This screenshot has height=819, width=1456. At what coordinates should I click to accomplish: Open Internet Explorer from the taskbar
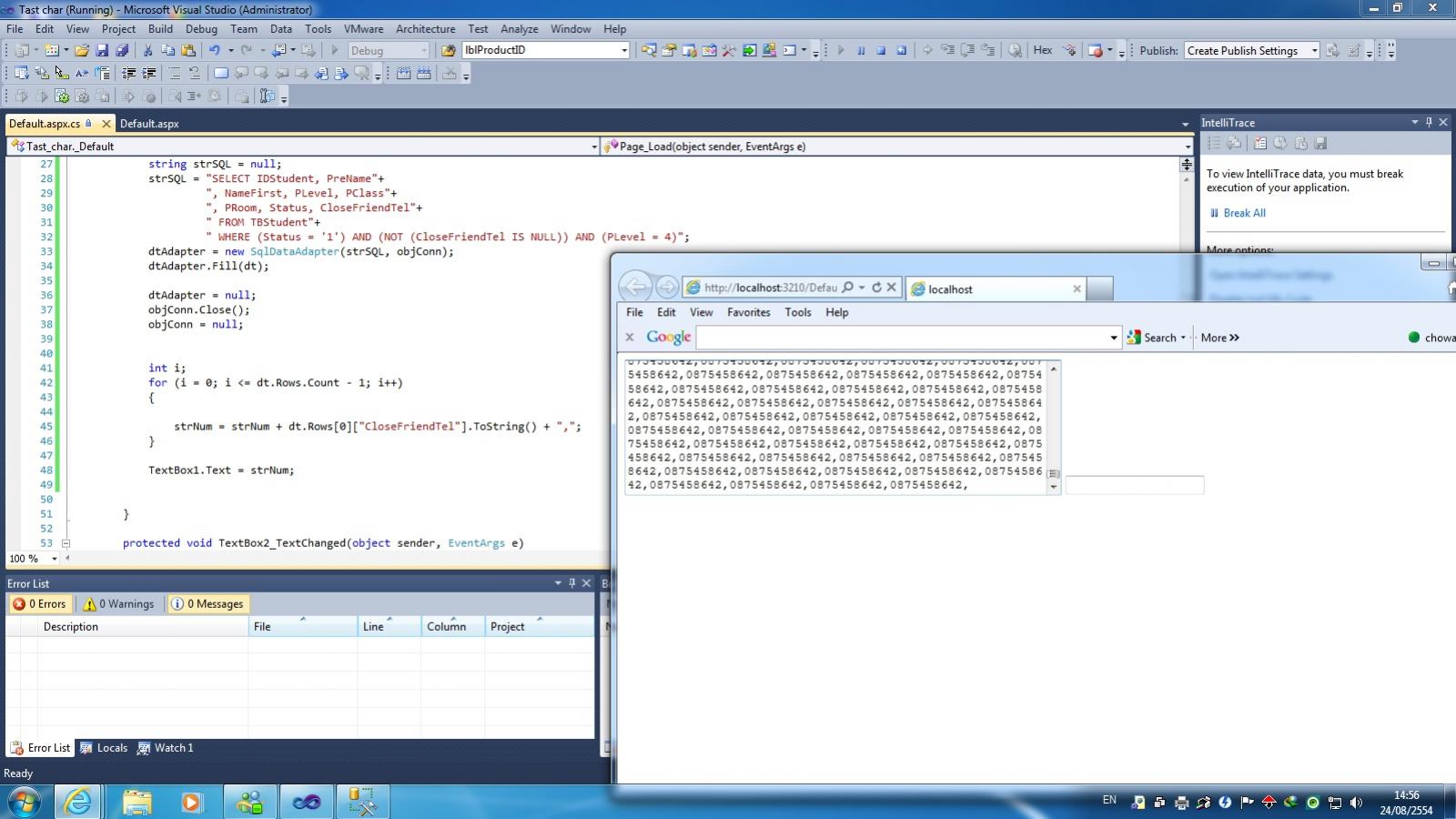coord(78,802)
